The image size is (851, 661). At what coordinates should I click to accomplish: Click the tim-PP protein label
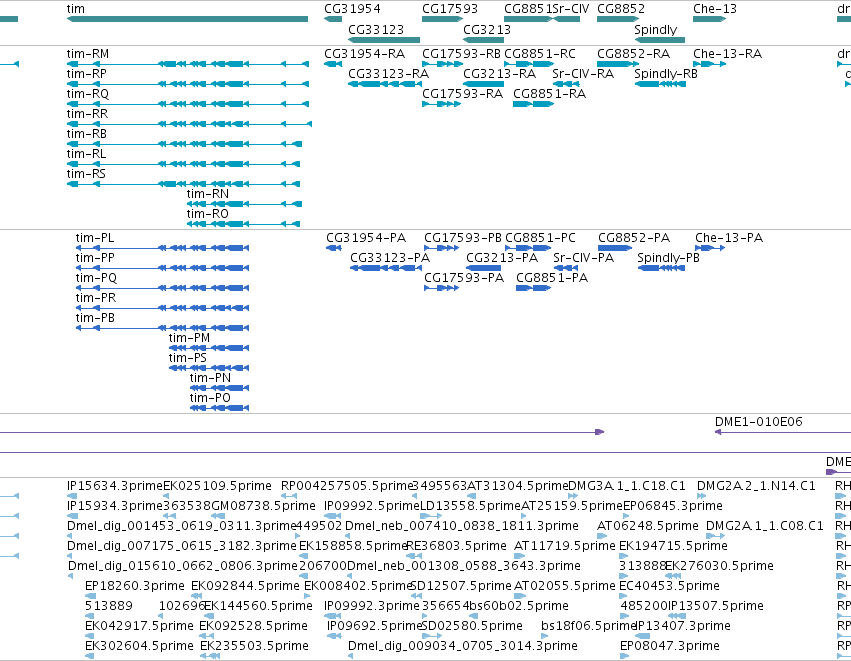(x=95, y=258)
